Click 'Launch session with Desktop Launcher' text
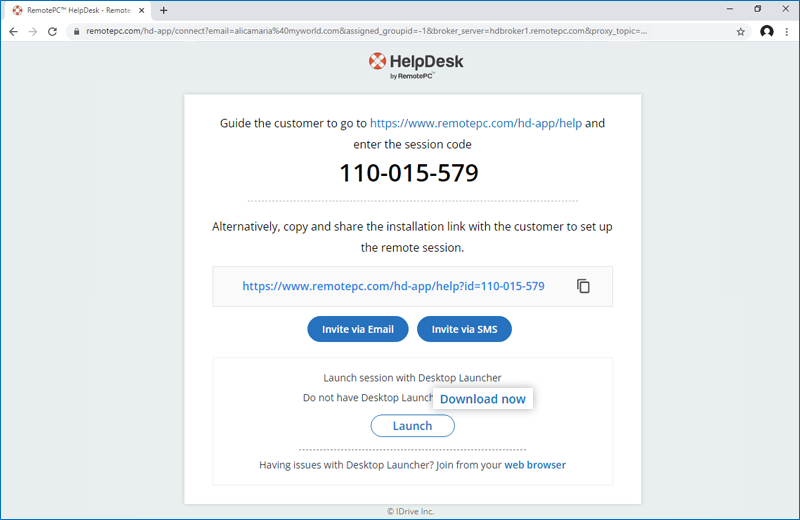The image size is (800, 520). pos(412,378)
